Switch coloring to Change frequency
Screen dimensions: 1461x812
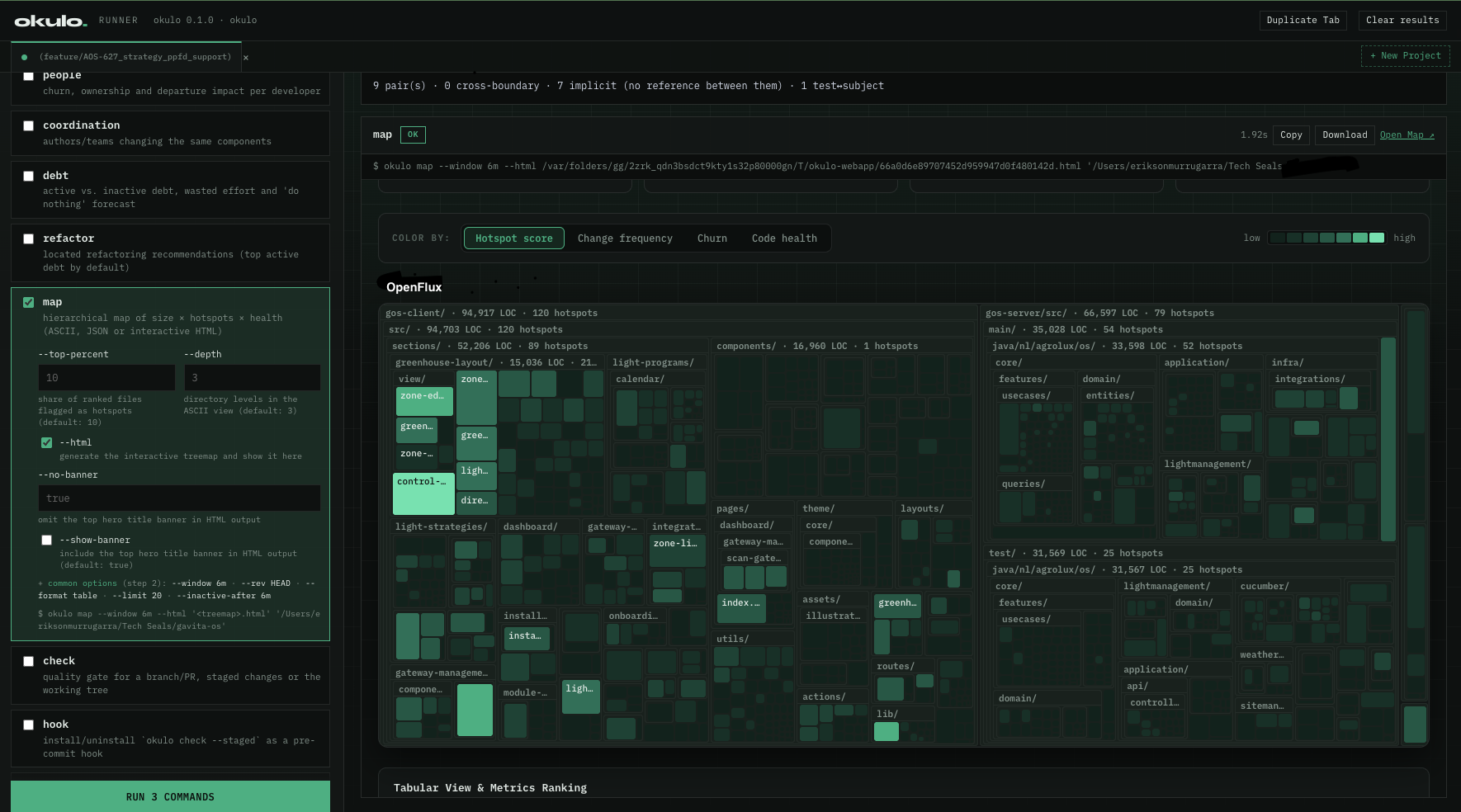625,238
